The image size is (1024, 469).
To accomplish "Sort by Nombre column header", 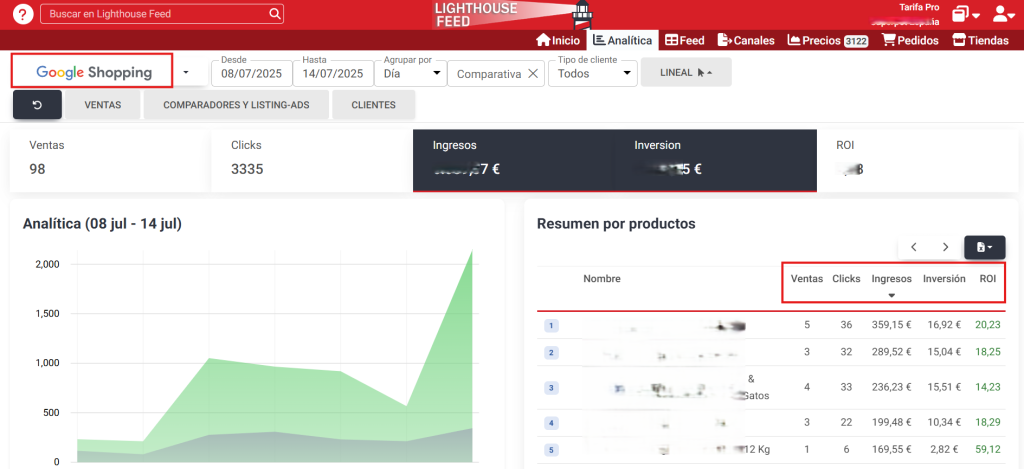I will pyautogui.click(x=602, y=279).
